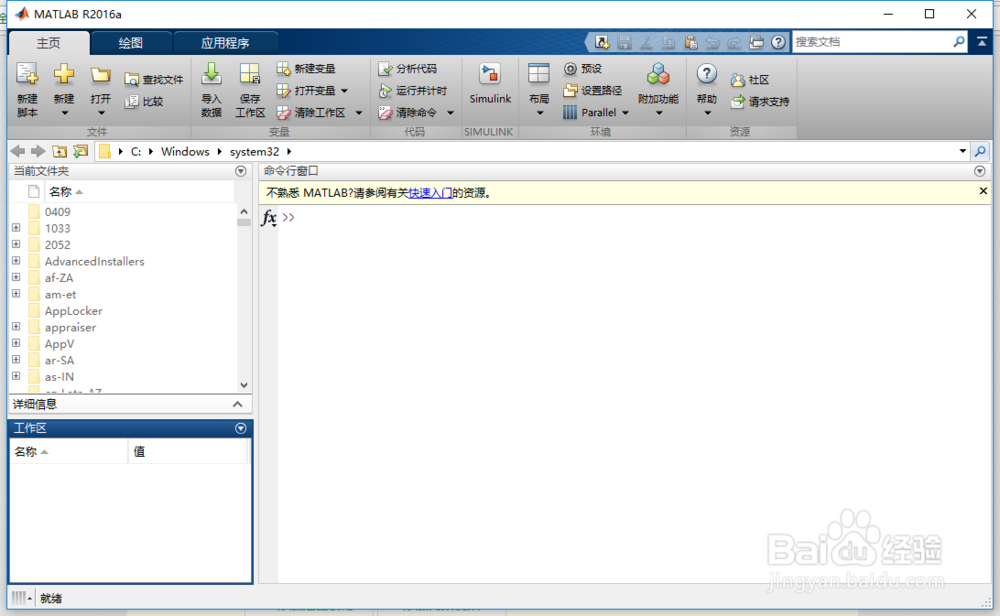Click scroll down arrow in Current Folder list

tap(244, 385)
